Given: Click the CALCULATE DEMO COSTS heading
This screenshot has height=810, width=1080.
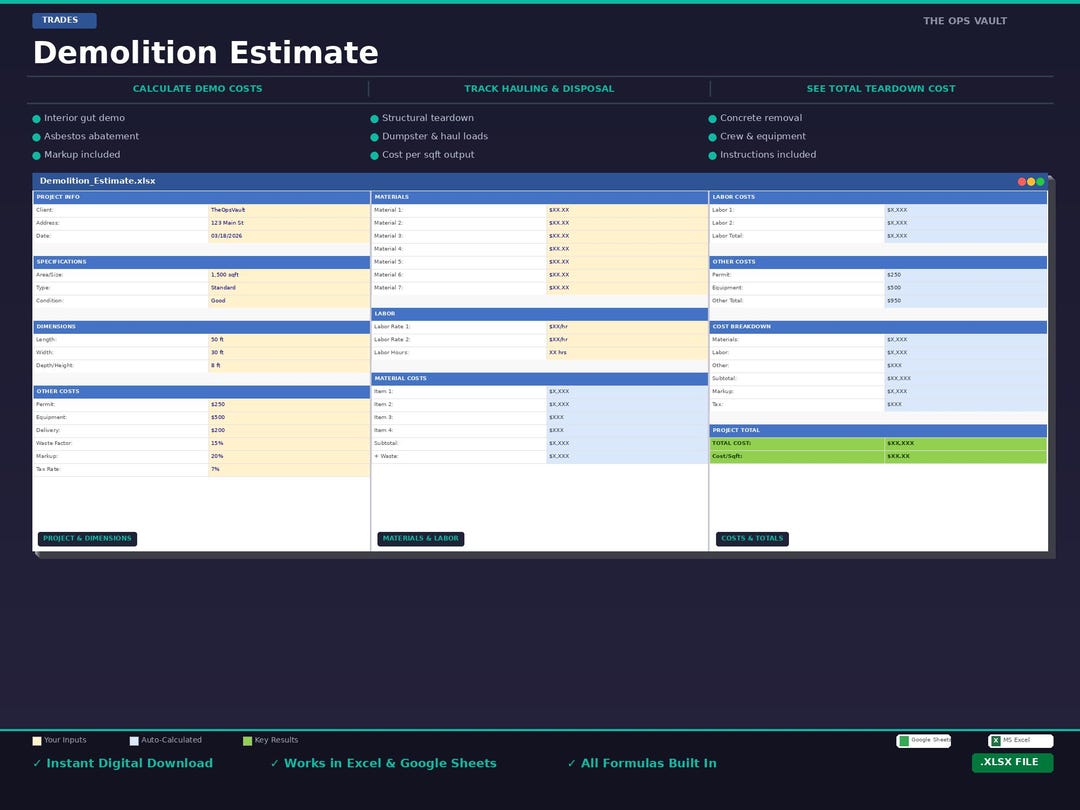Looking at the screenshot, I should (x=198, y=89).
